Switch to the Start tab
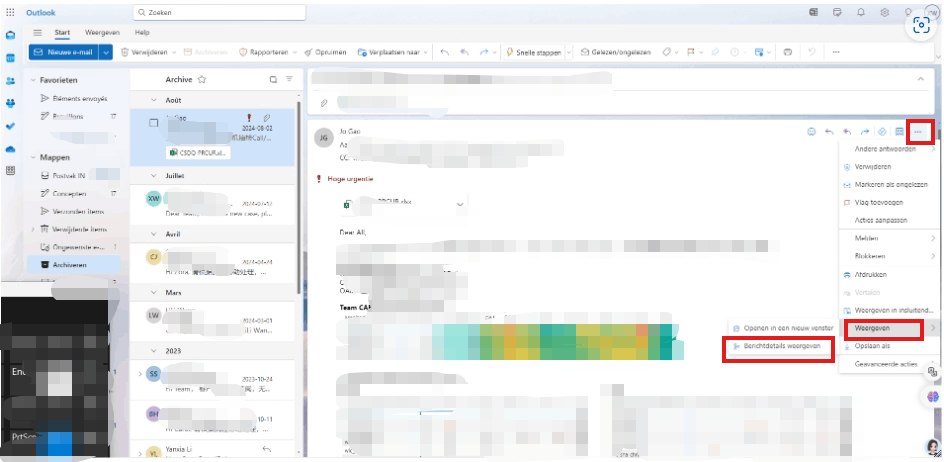Viewport: 944px width, 462px height. (62, 33)
